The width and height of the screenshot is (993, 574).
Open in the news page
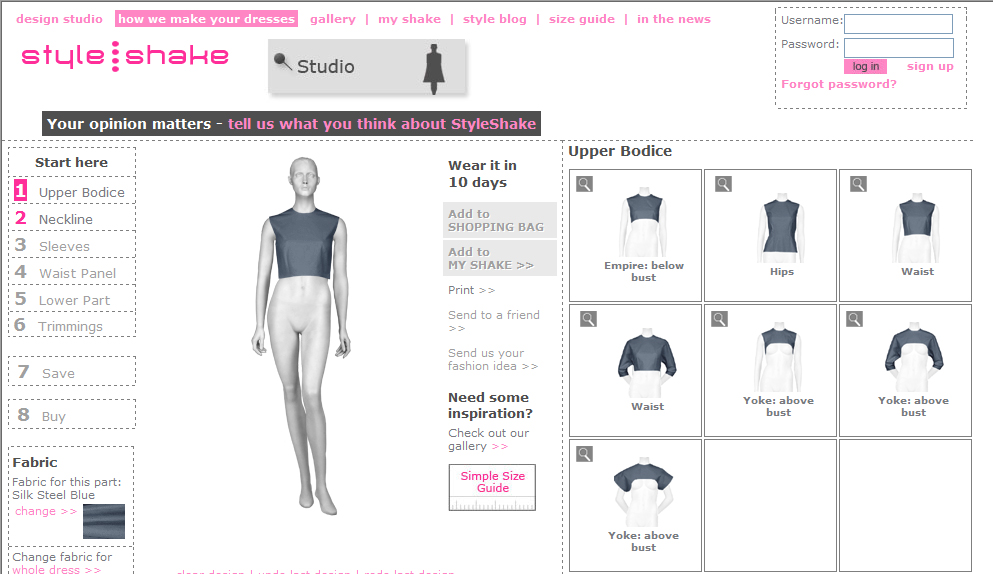click(674, 19)
